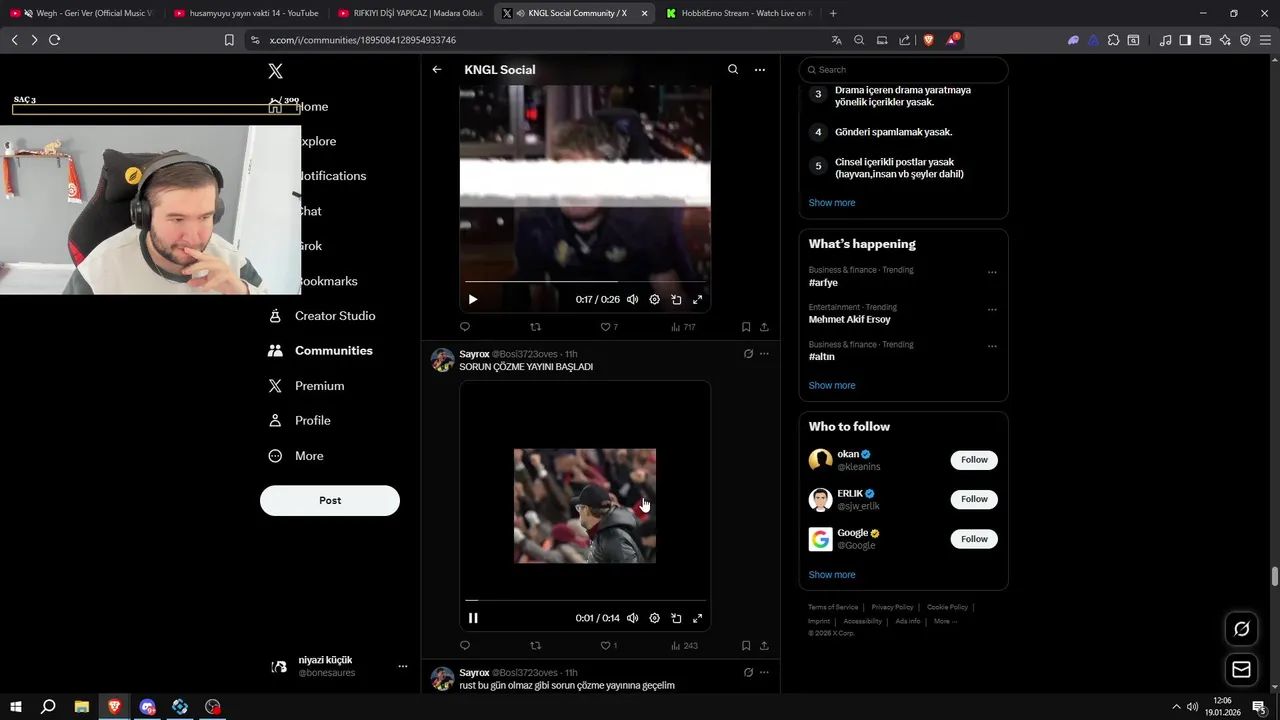Viewport: 1280px width, 720px height.
Task: Mute the 0:14 video volume
Action: pyautogui.click(x=632, y=618)
